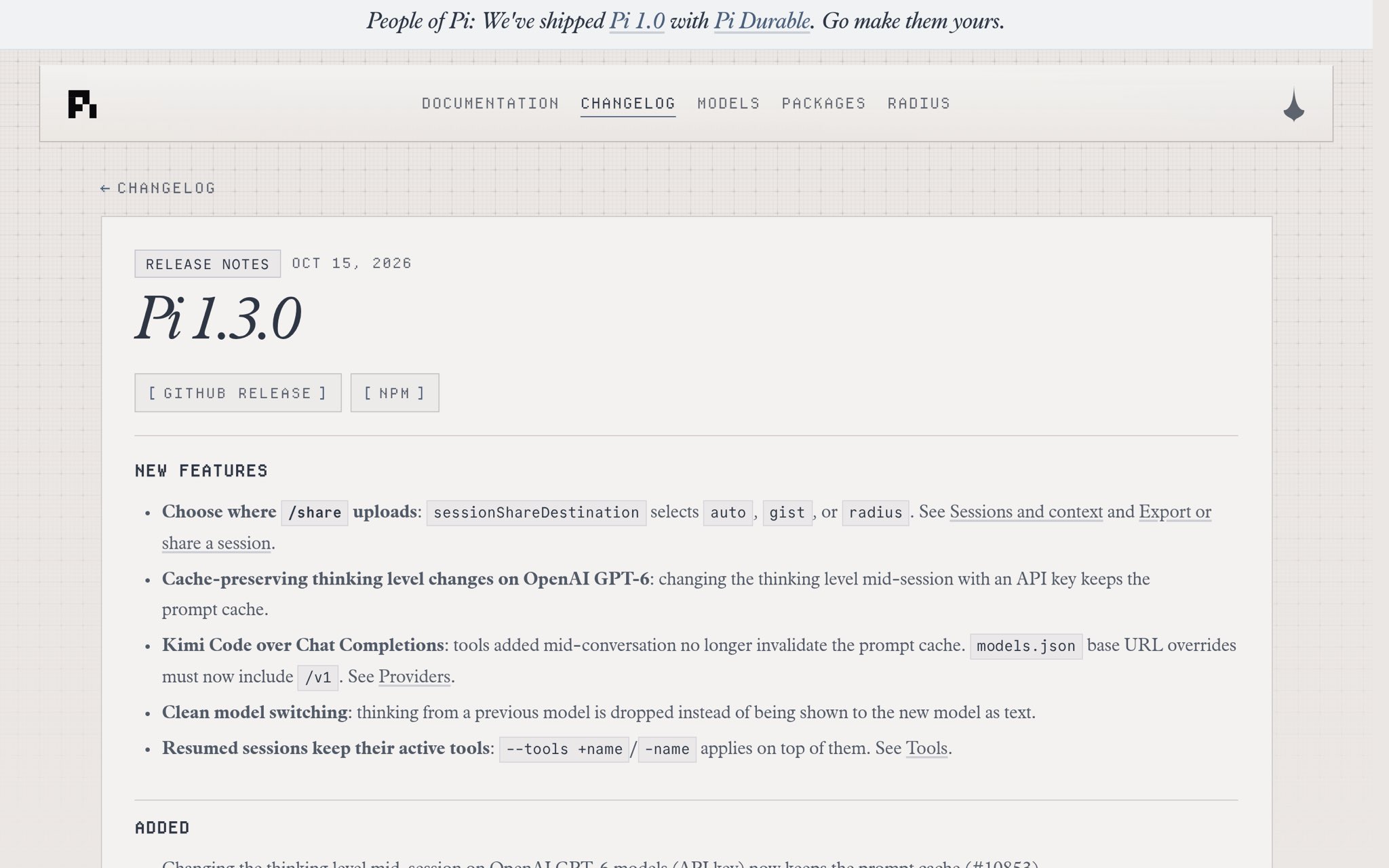Click the /share code label
The width and height of the screenshot is (1389, 868).
[x=315, y=513]
